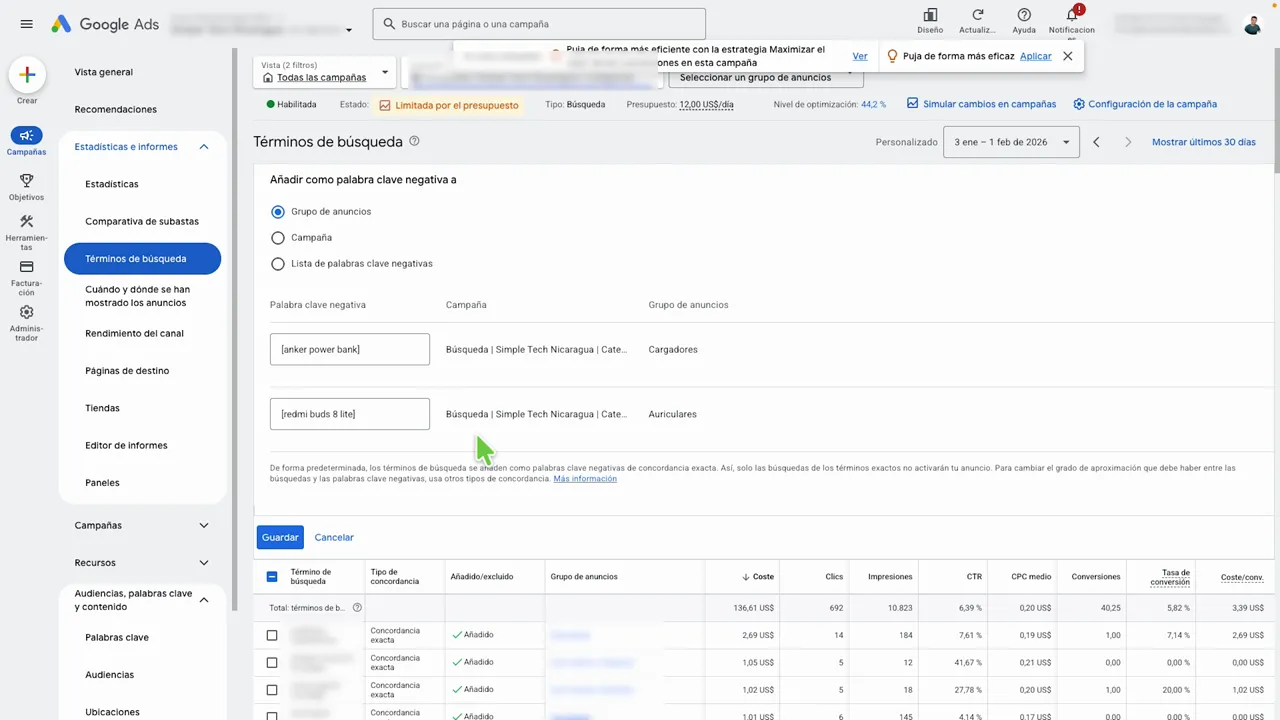1280x720 pixels.
Task: Check the row with cost 1,05 US$
Action: click(x=272, y=662)
